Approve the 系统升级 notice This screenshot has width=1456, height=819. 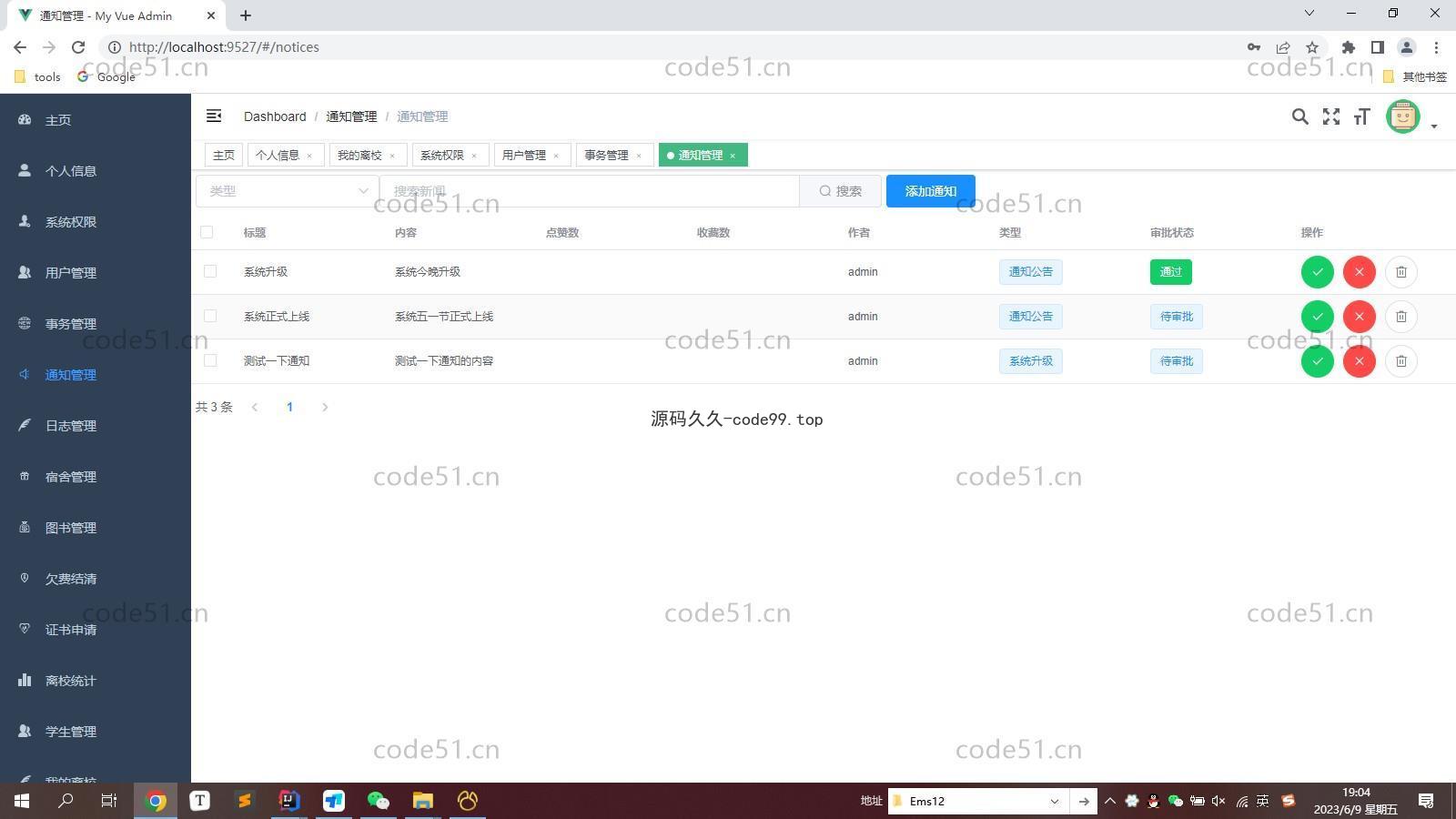click(x=1317, y=272)
